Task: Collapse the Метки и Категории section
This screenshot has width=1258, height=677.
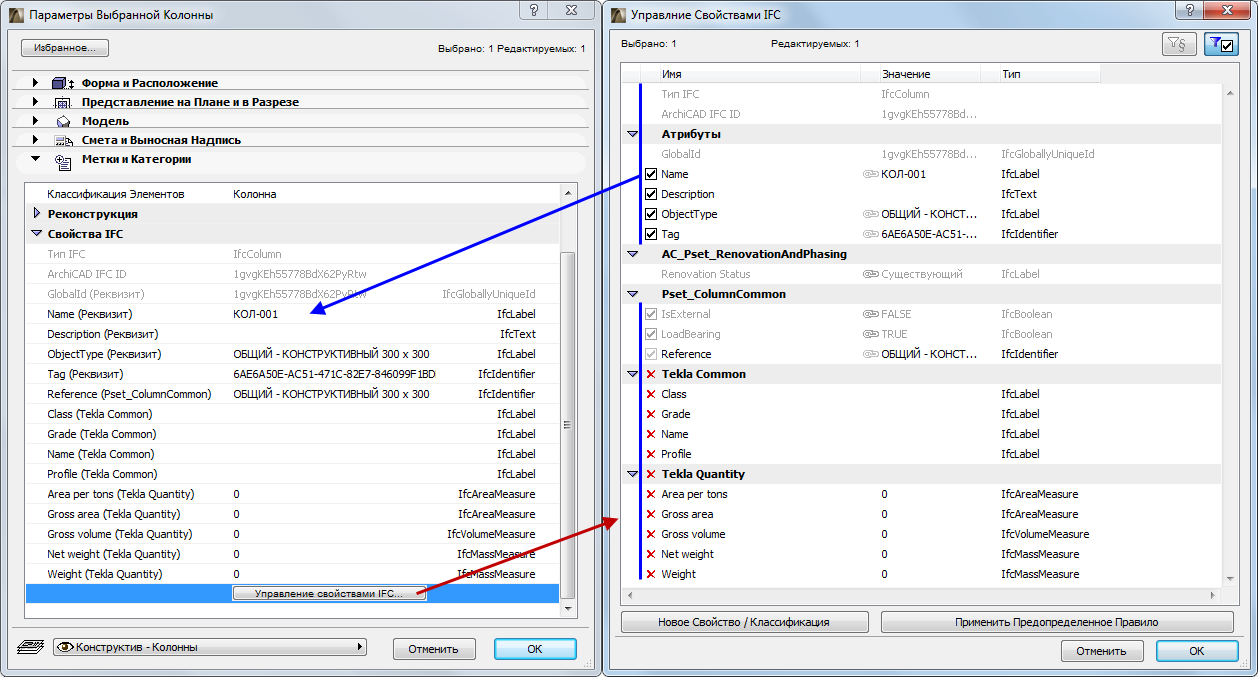Action: [35, 158]
